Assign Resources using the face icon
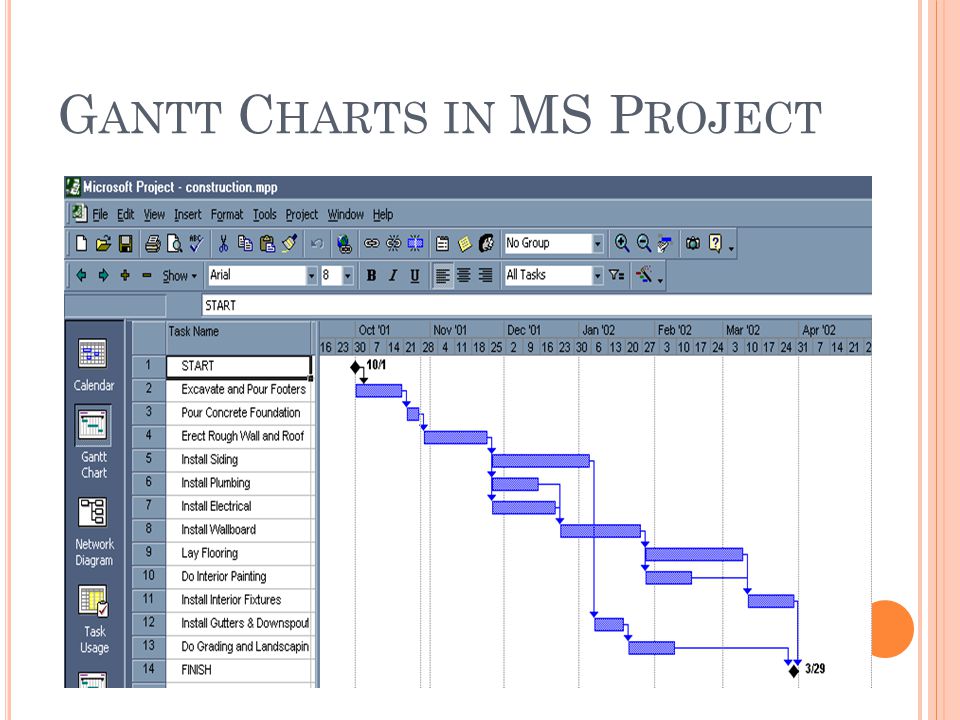The image size is (960, 720). pos(487,244)
